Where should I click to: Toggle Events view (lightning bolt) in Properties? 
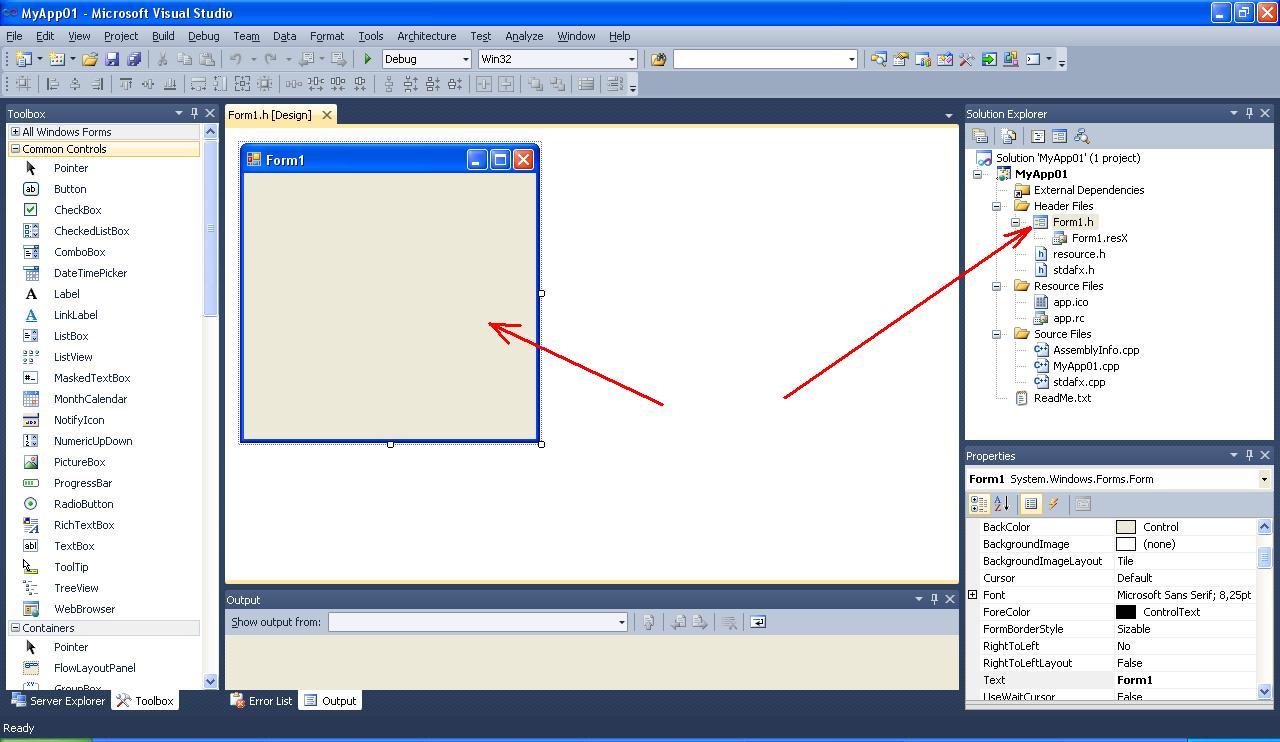pos(1053,504)
